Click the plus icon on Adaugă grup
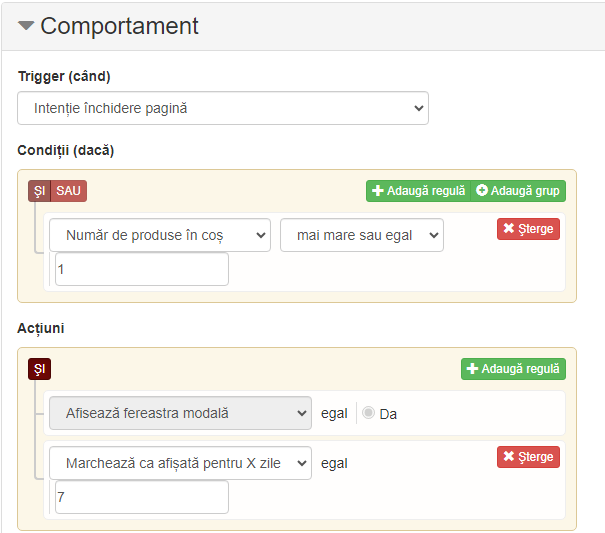 point(482,190)
